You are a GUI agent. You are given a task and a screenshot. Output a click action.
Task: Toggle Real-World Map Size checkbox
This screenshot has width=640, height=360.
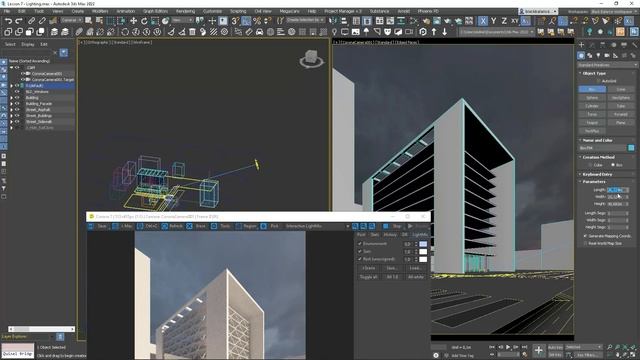coord(585,243)
